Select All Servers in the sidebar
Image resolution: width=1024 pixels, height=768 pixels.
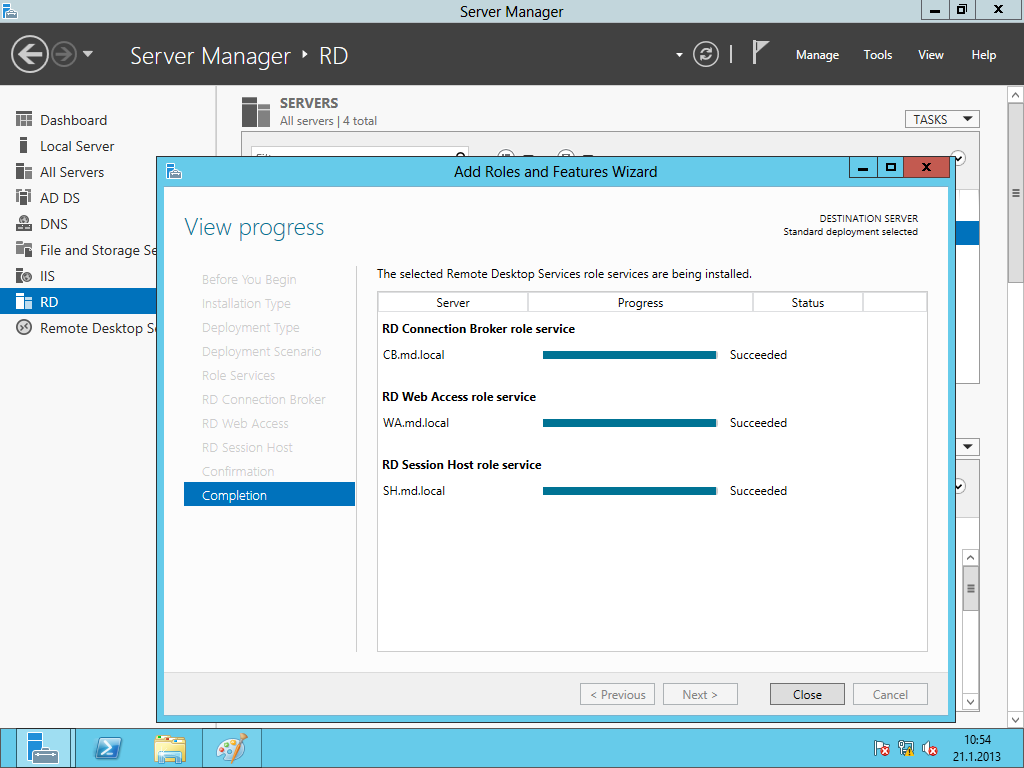(x=71, y=172)
